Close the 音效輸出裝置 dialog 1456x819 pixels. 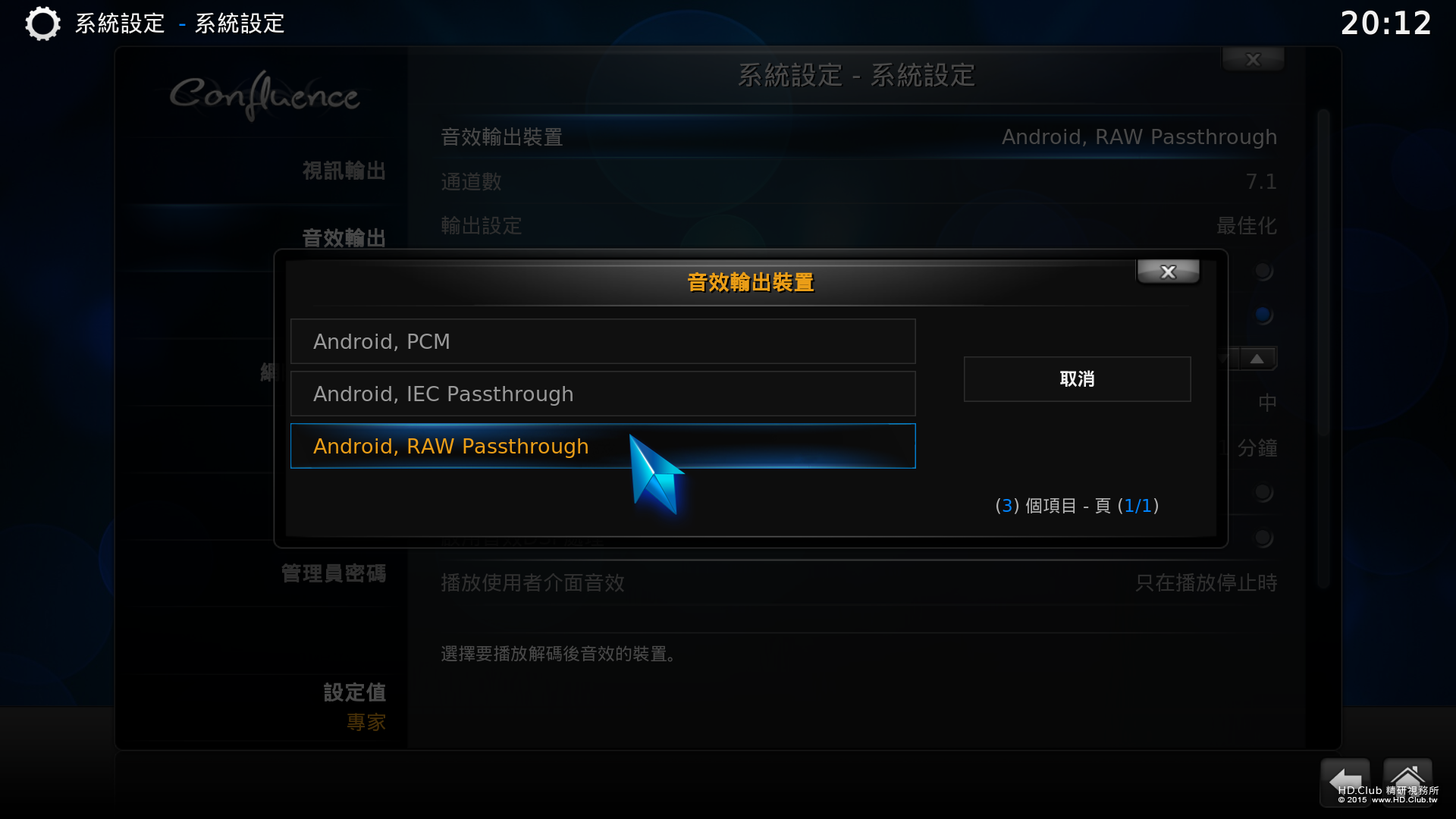[1168, 271]
